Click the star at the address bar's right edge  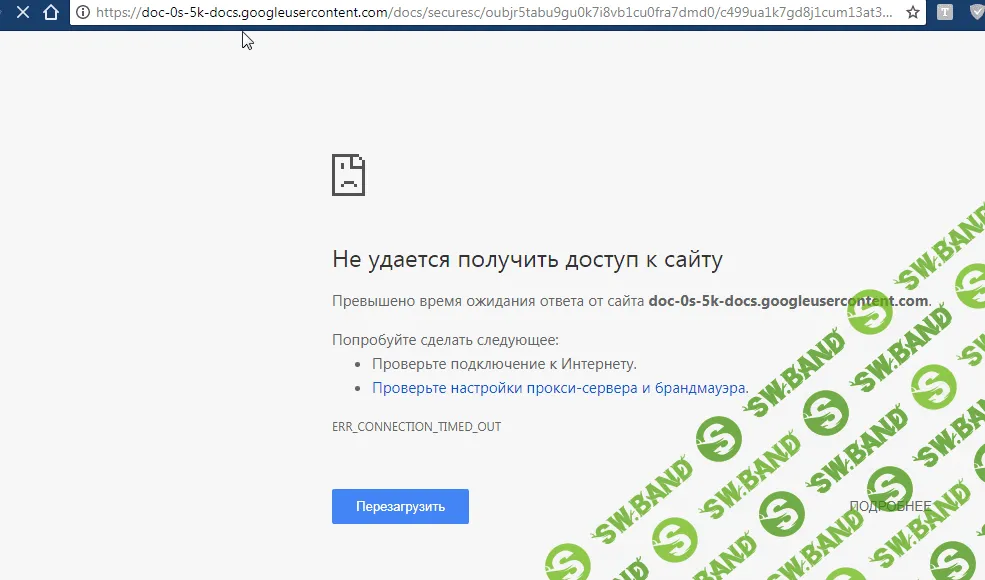click(911, 14)
